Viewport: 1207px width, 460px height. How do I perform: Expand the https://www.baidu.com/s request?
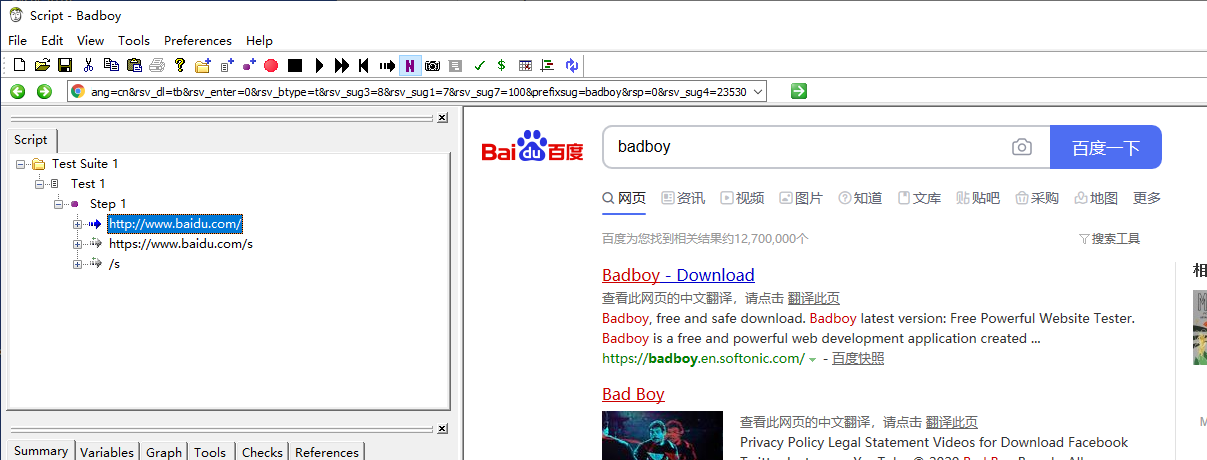[x=78, y=244]
